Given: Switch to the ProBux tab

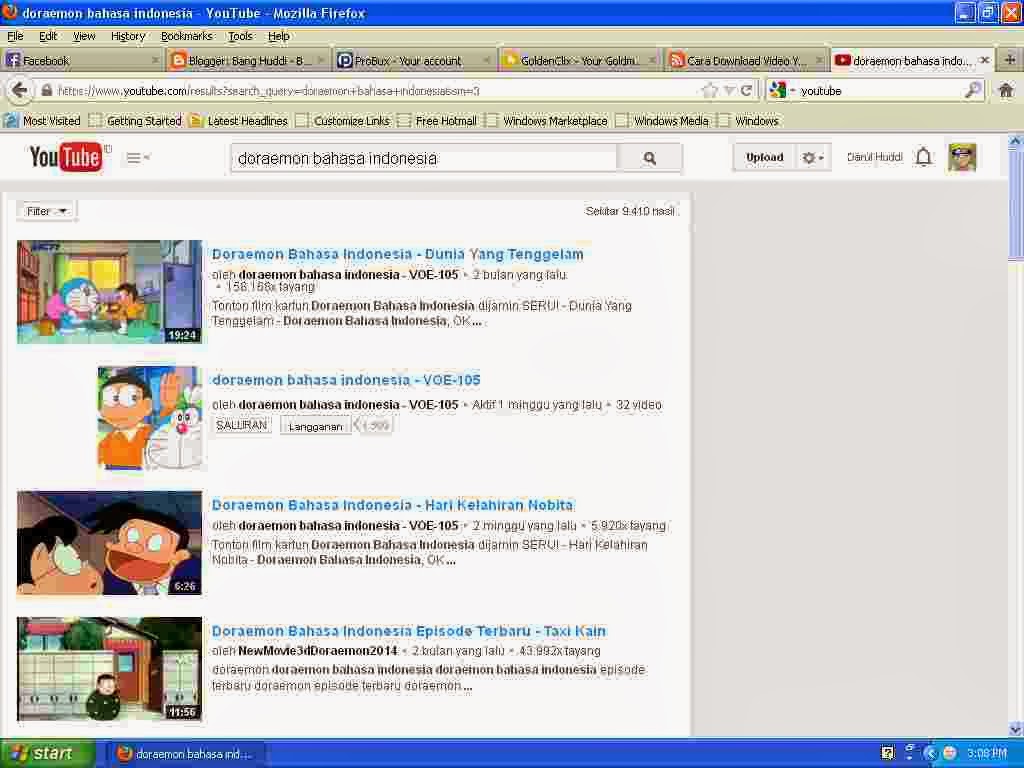Looking at the screenshot, I should coord(414,61).
